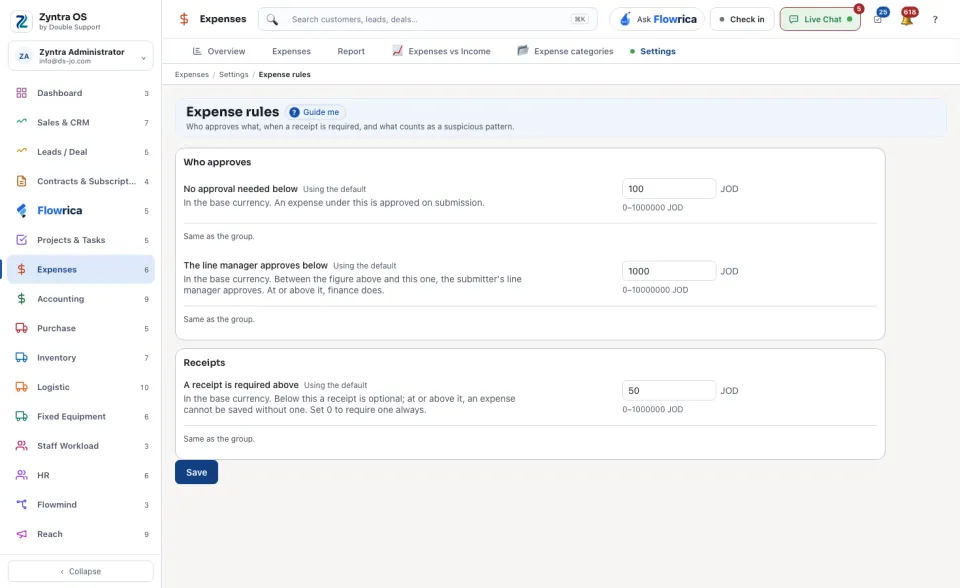The image size is (960, 588).
Task: Open the Contracts & Subscriptions icon
Action: point(21,181)
